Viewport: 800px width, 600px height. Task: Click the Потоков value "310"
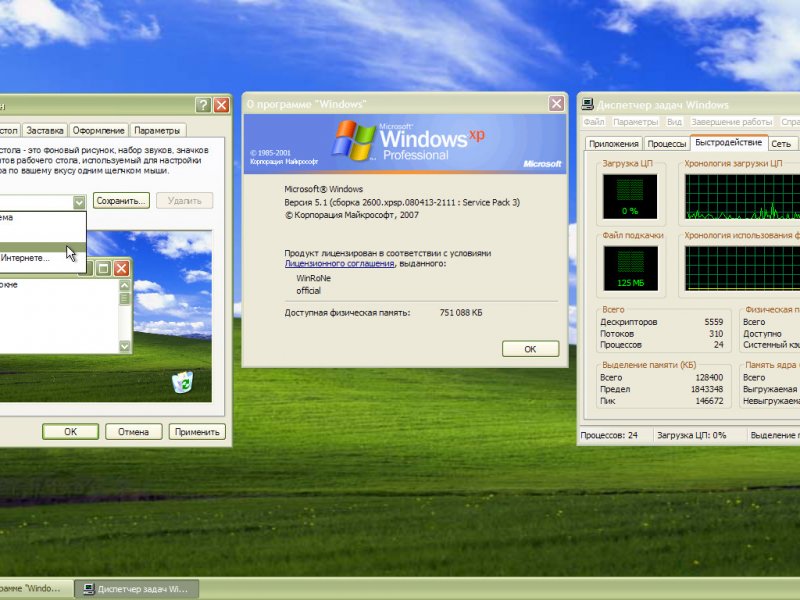point(716,334)
